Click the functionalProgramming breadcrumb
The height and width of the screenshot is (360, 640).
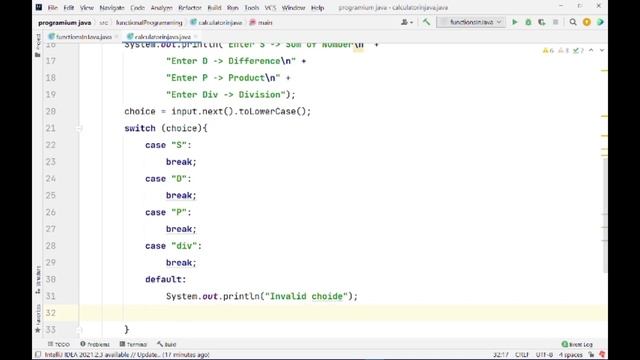(149, 23)
